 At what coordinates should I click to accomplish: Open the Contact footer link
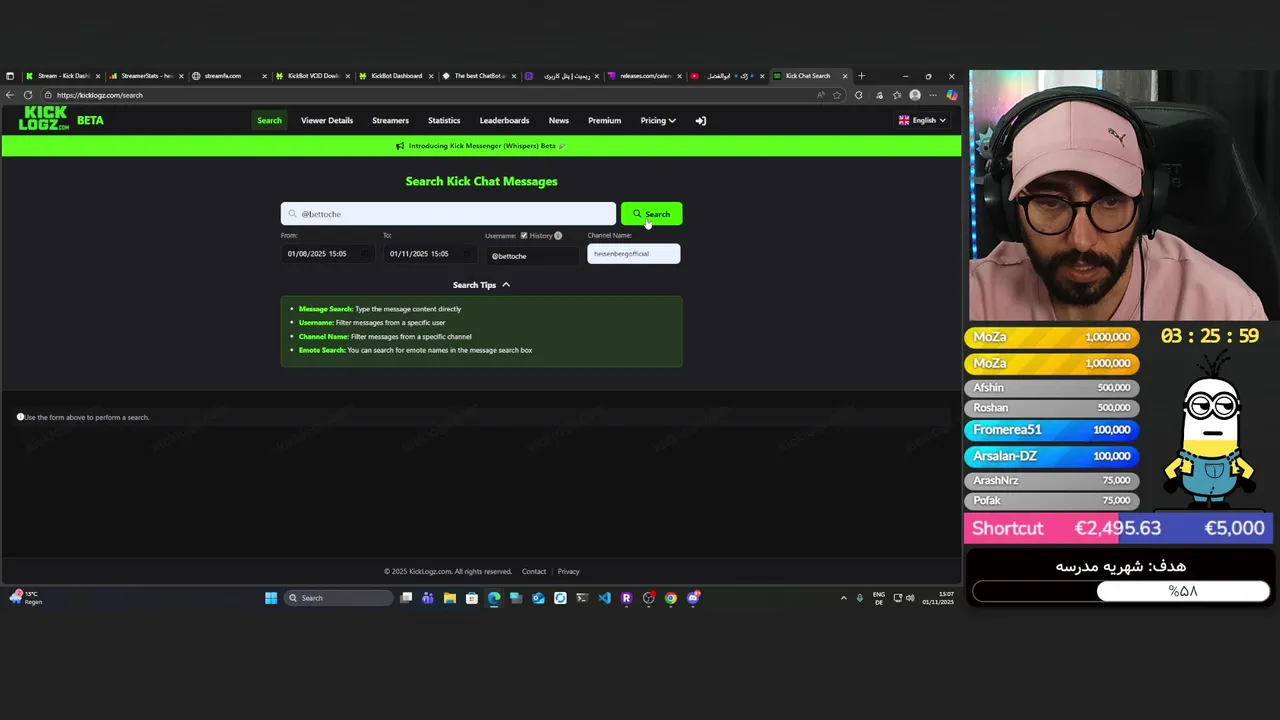534,572
